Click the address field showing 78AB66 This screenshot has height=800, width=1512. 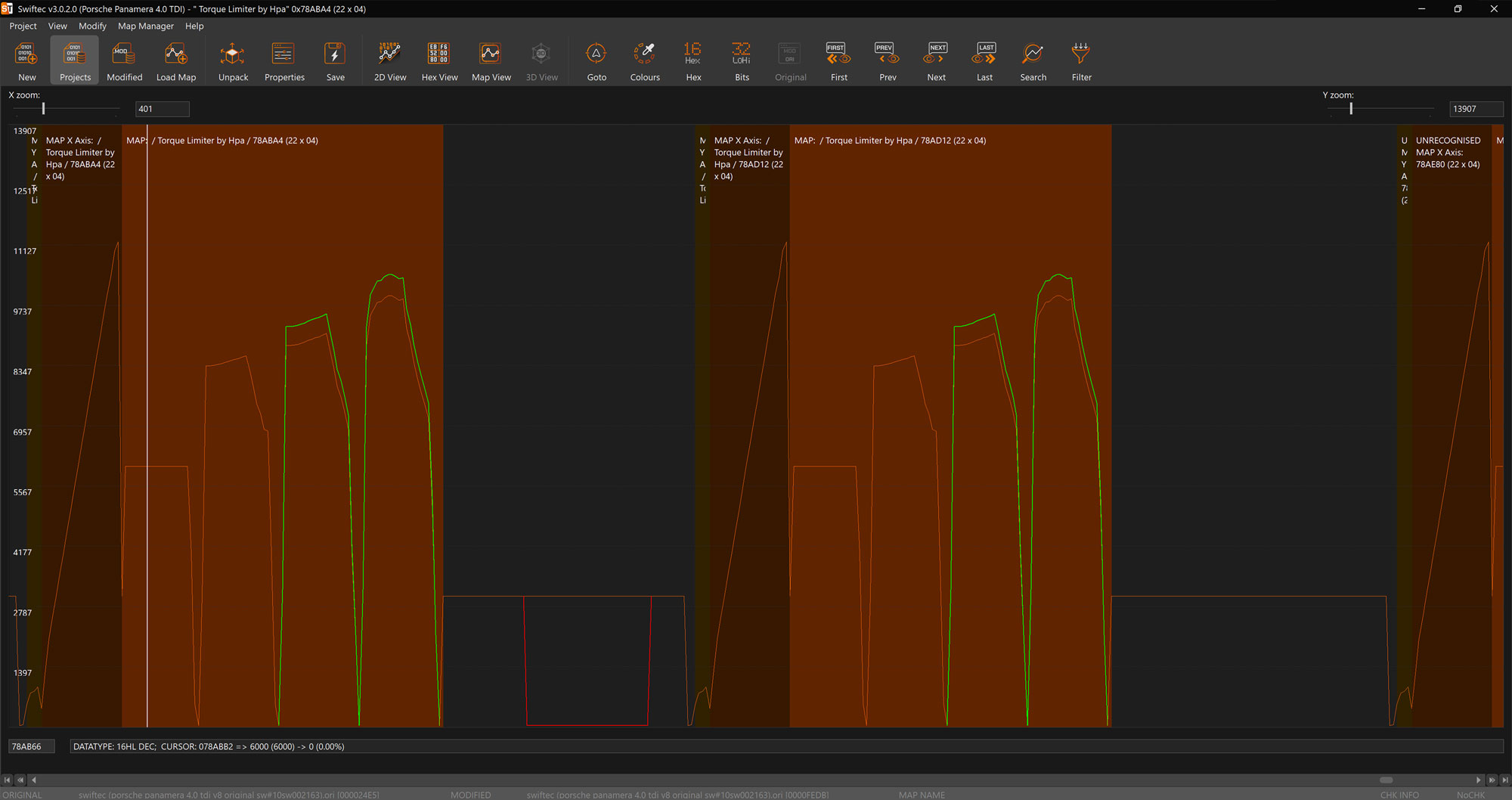[x=31, y=746]
